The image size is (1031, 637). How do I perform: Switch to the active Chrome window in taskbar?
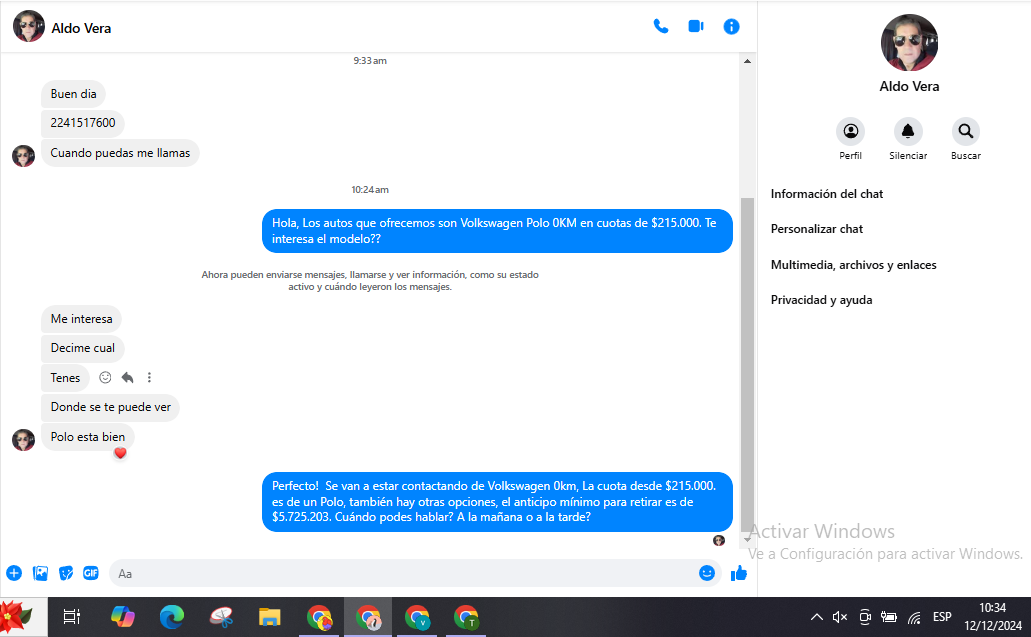coord(368,617)
